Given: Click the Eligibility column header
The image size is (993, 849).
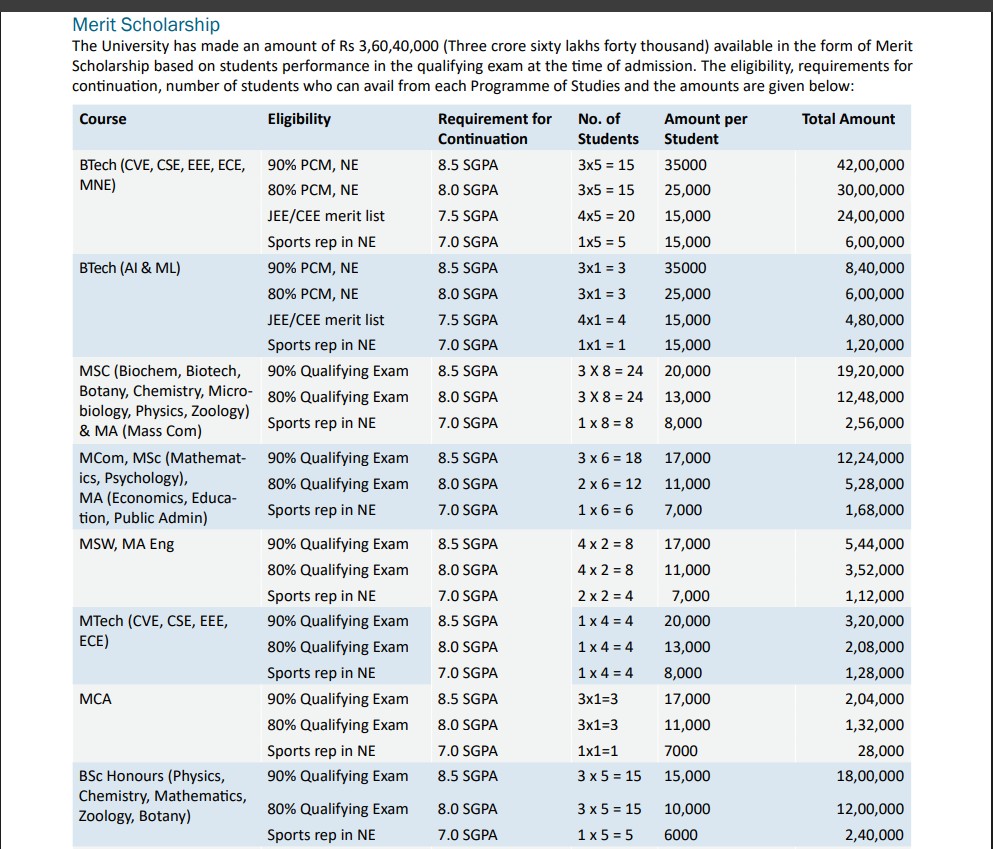Looking at the screenshot, I should pyautogui.click(x=299, y=119).
